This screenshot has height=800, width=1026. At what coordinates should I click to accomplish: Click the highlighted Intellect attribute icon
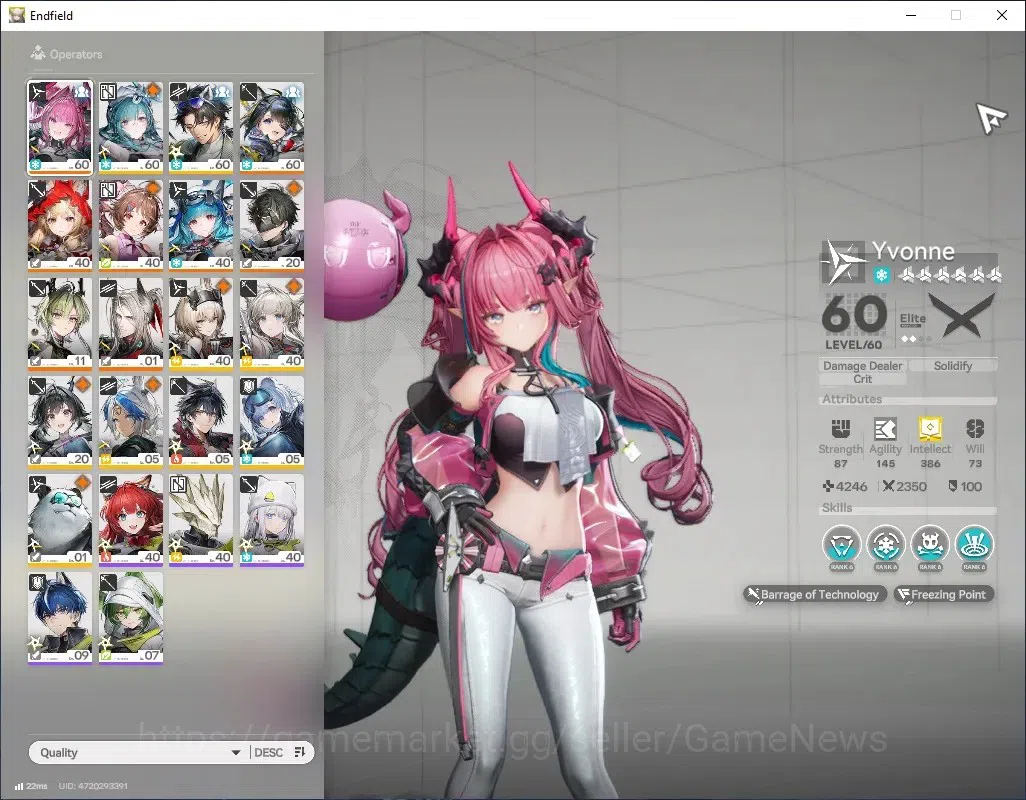(x=930, y=429)
